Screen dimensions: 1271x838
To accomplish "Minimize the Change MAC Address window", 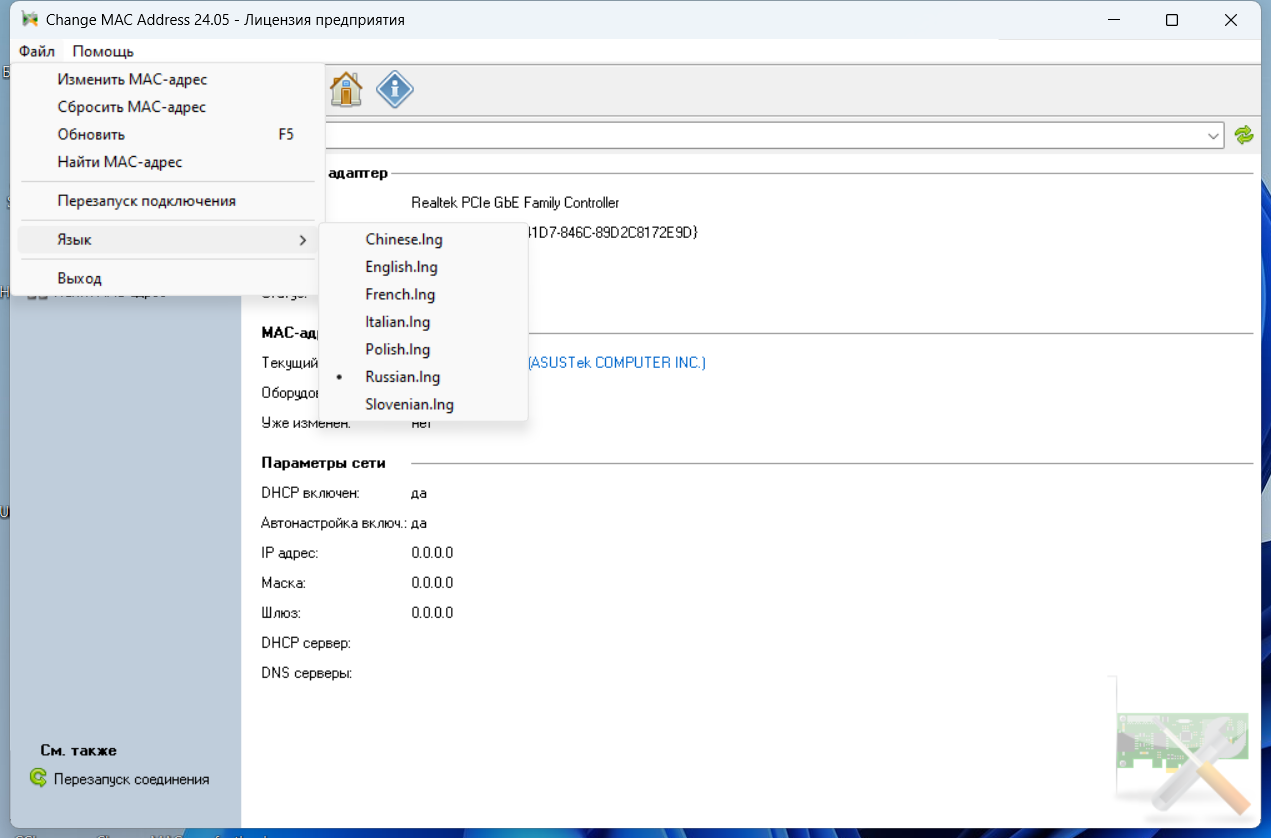I will tap(1114, 20).
